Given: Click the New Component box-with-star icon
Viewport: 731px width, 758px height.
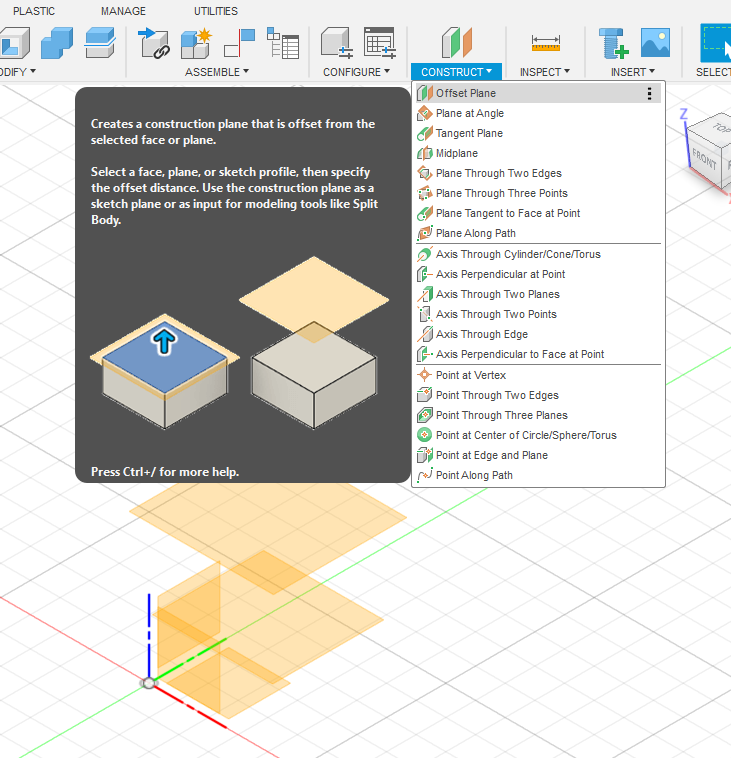Looking at the screenshot, I should pos(195,43).
